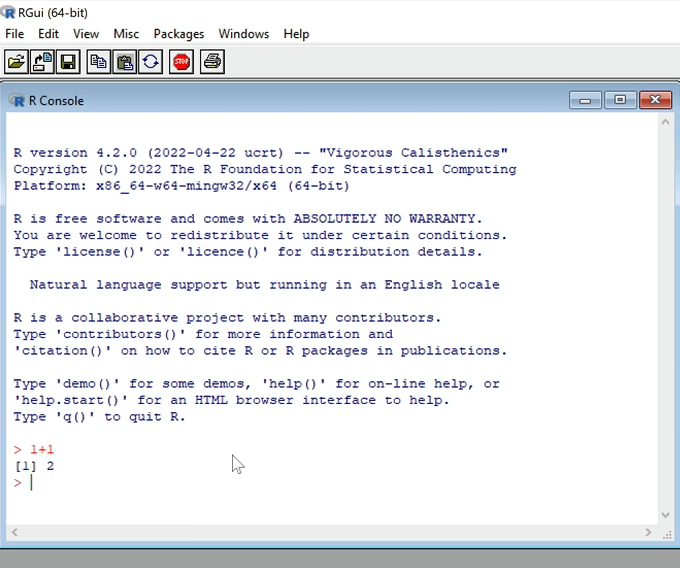
Task: Open the View menu
Action: tap(86, 34)
